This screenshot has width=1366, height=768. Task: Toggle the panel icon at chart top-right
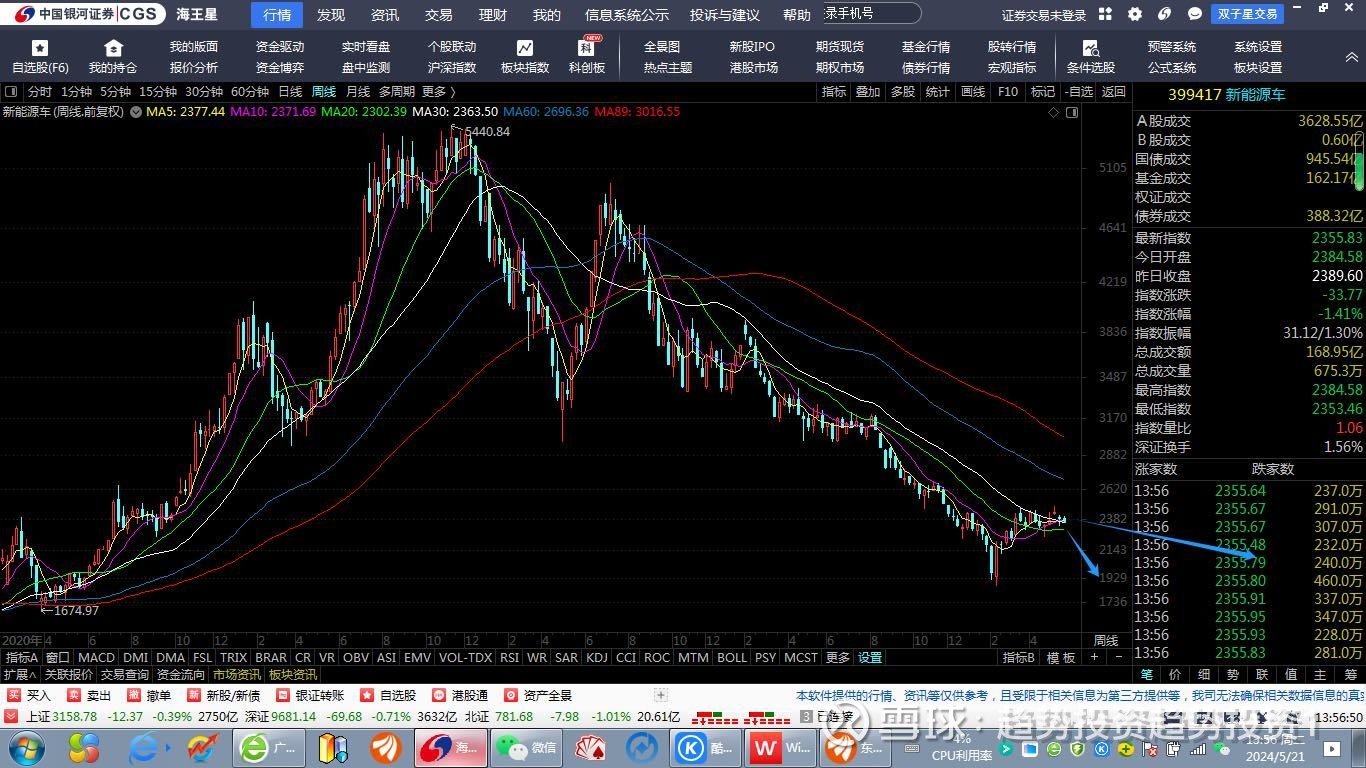point(1072,113)
